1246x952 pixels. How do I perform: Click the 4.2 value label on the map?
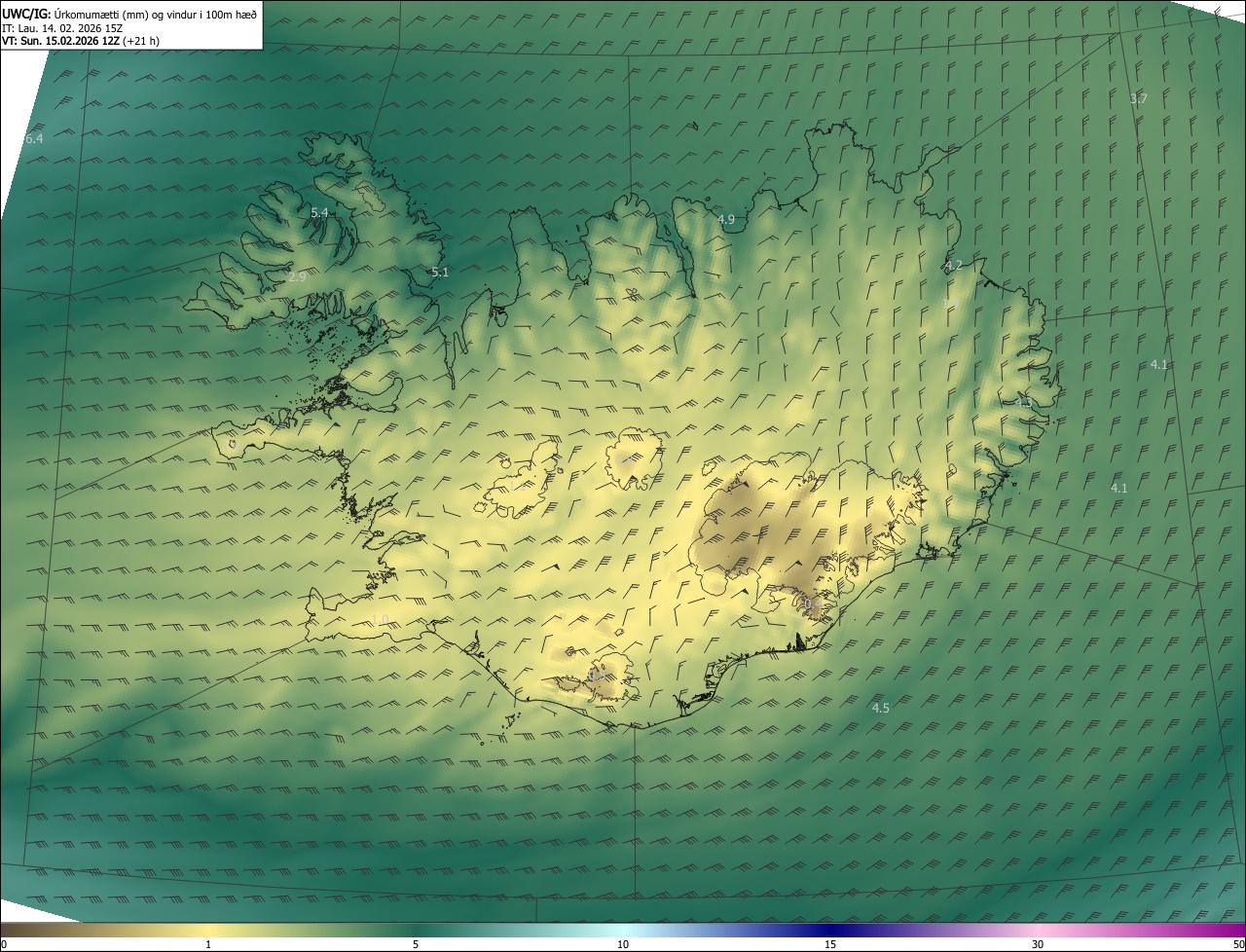tap(954, 266)
